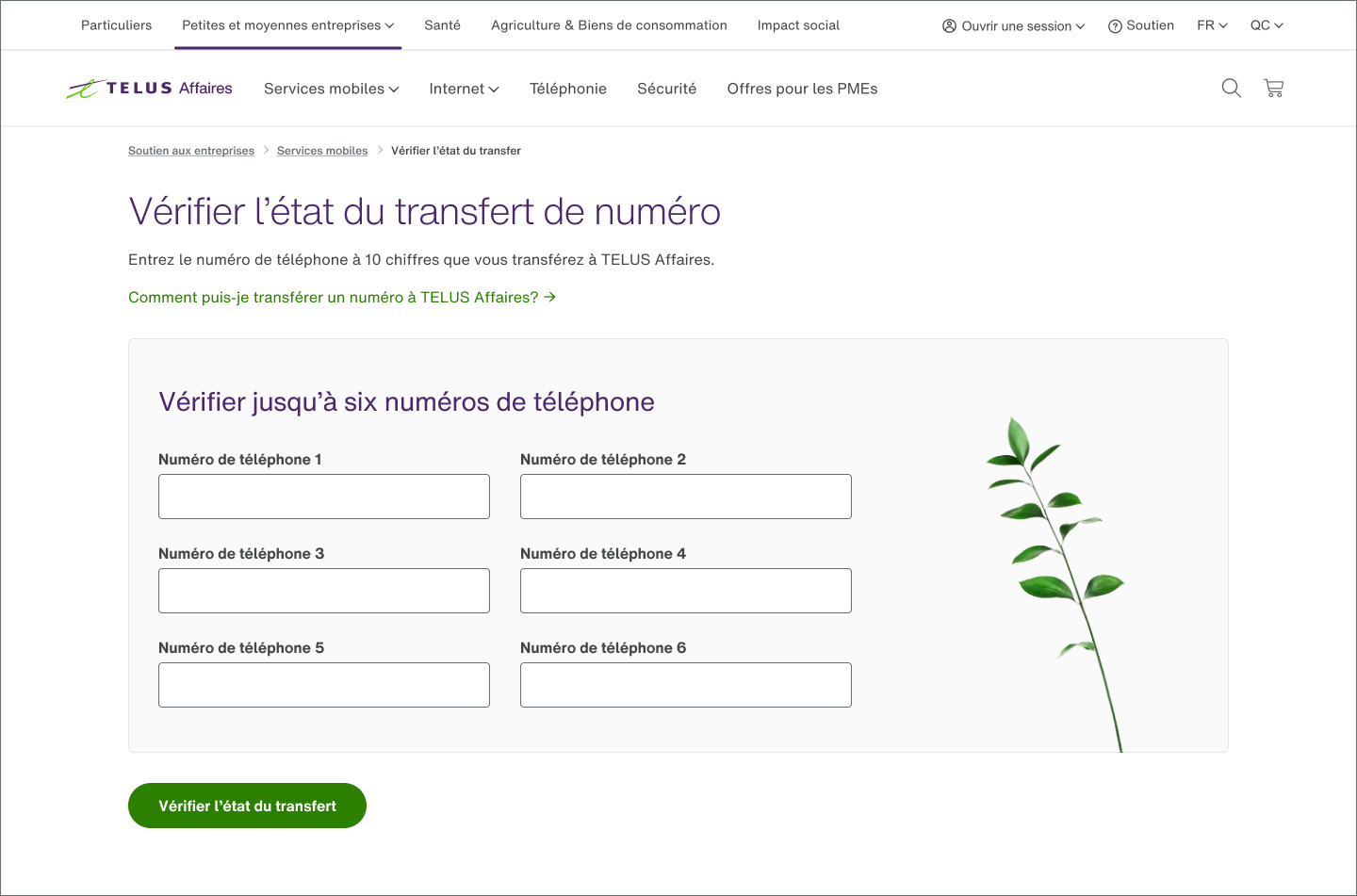Click the question mark Soutien icon
Image resolution: width=1357 pixels, height=896 pixels.
pyautogui.click(x=1115, y=26)
